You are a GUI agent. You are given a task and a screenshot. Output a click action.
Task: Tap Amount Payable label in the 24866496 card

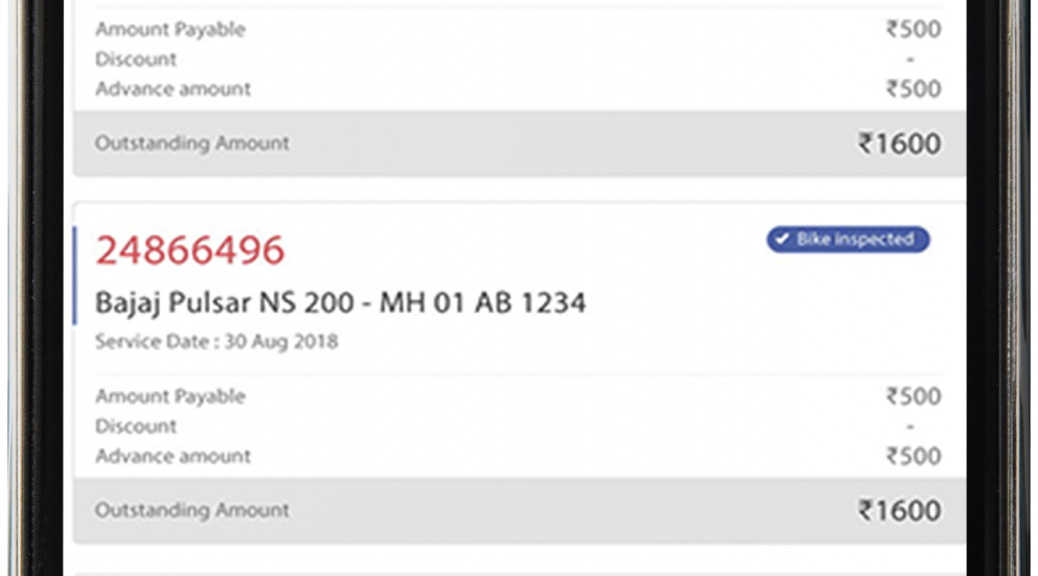(x=170, y=397)
